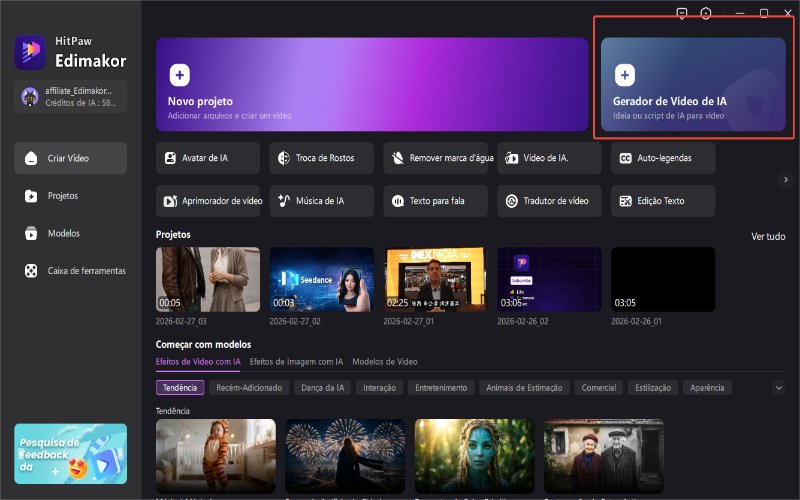Open the blue-skinned character template
The image size is (800, 500).
coord(474,456)
